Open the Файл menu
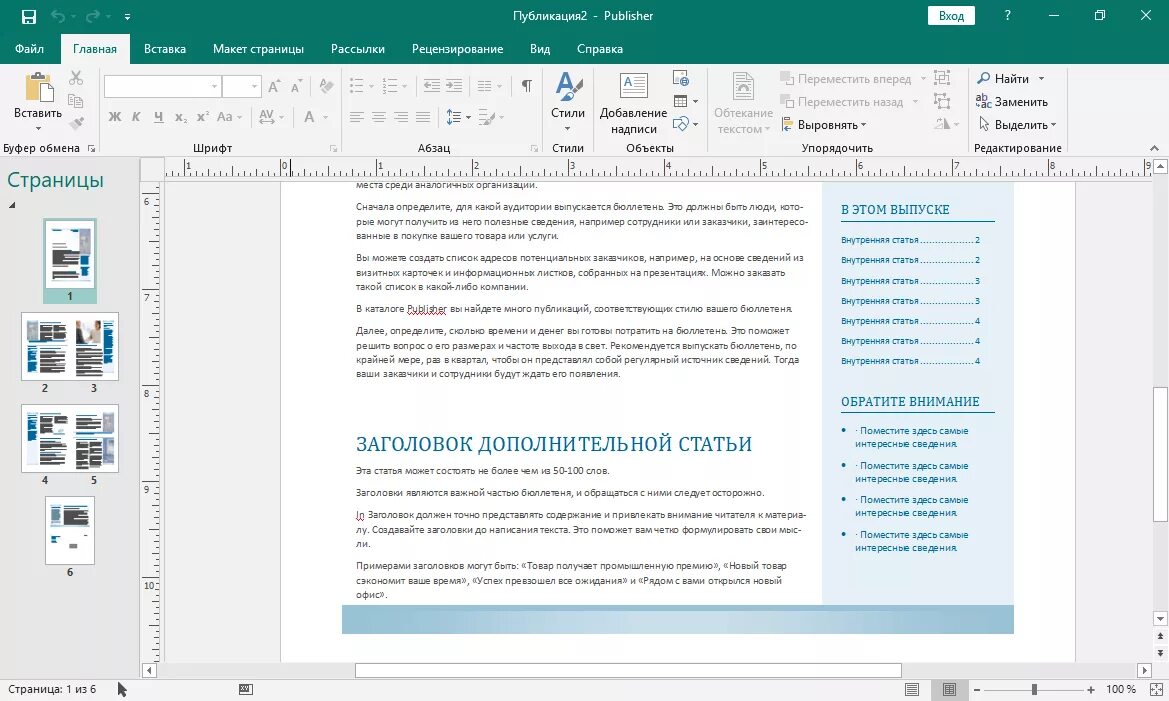1169x701 pixels. click(29, 48)
